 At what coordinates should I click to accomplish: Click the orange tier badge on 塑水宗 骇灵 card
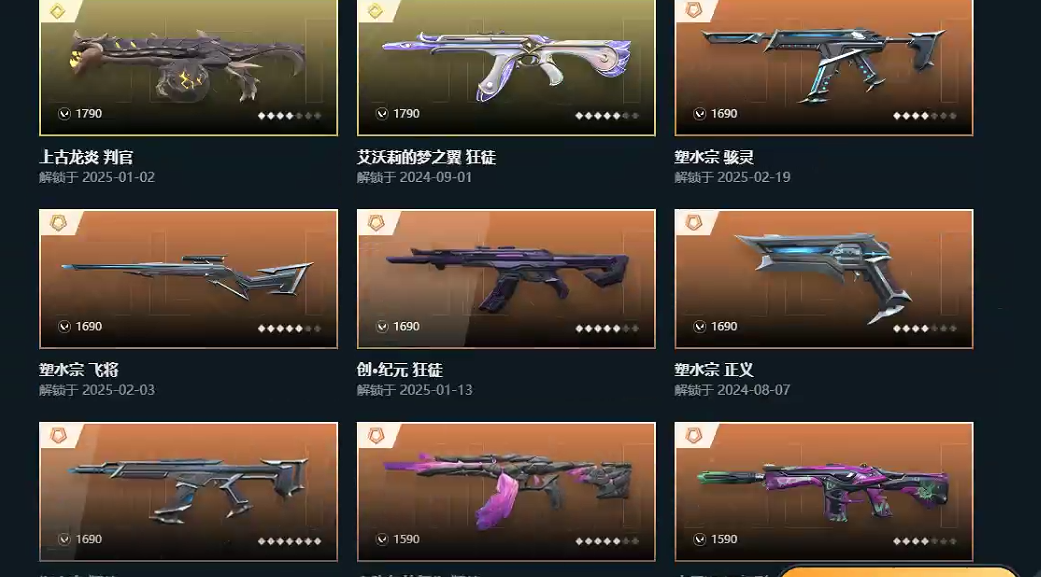pos(693,10)
